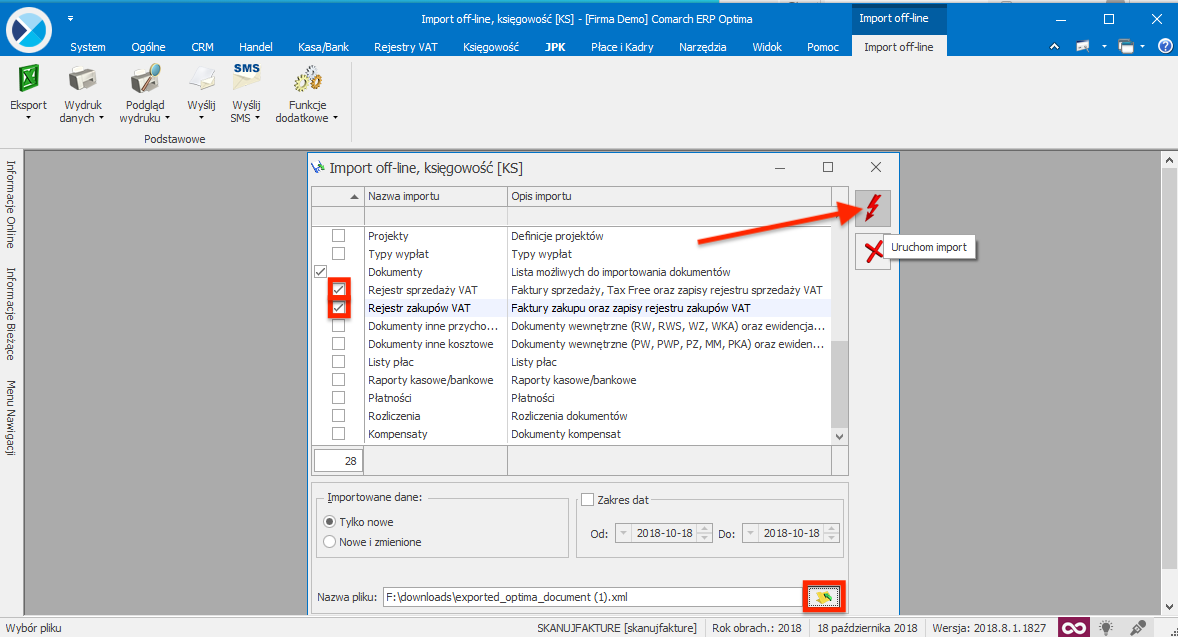This screenshot has height=637, width=1178.
Task: Enable Zakres dat filtering
Action: 588,499
